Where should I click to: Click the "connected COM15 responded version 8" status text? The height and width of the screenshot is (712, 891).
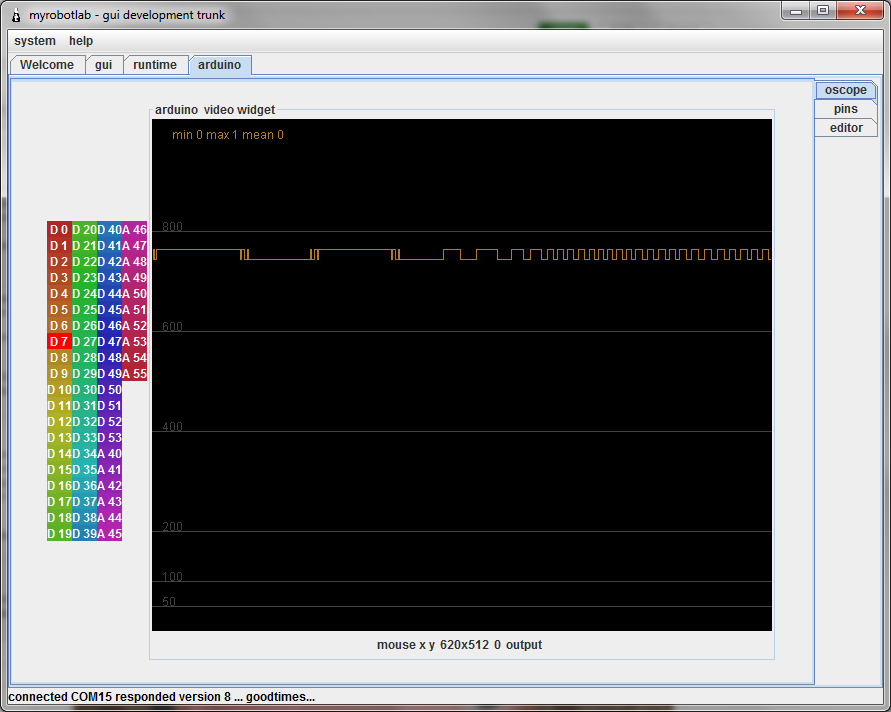coord(119,697)
